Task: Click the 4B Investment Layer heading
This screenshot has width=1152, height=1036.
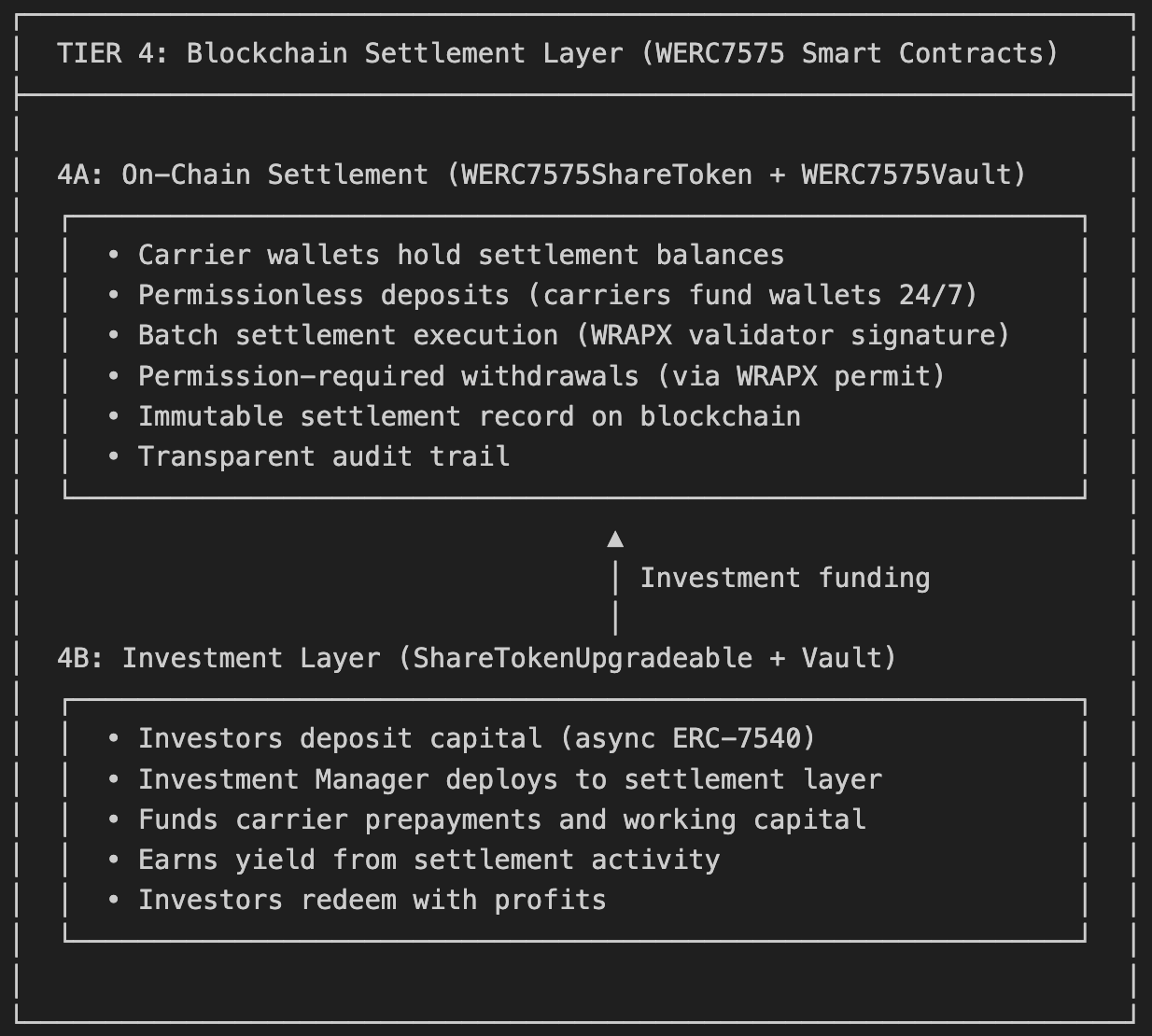Action: click(x=476, y=658)
